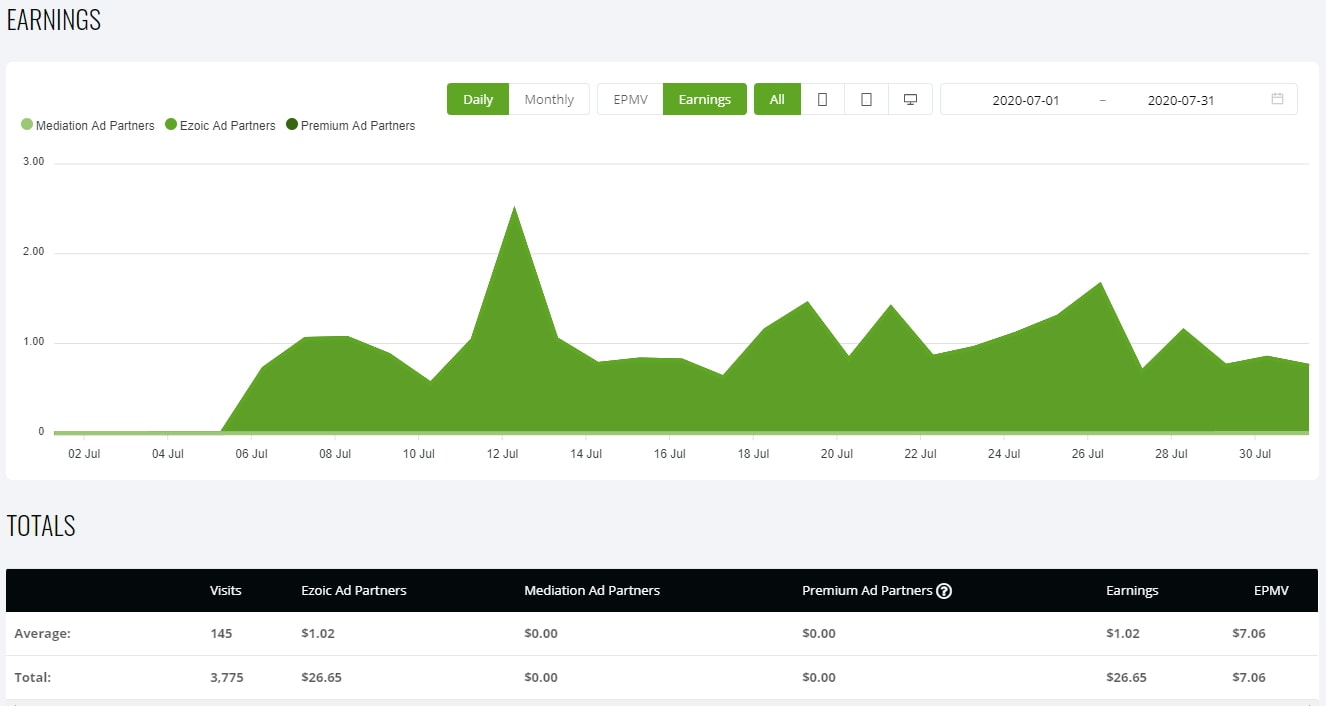Click the average visits value 145

point(221,634)
